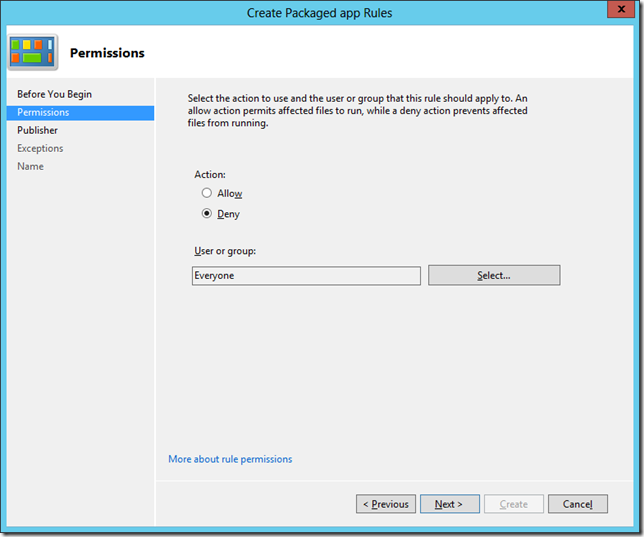Screen dimensions: 644x537
Task: Select the Permissions step in the sidebar
Action: pos(43,112)
